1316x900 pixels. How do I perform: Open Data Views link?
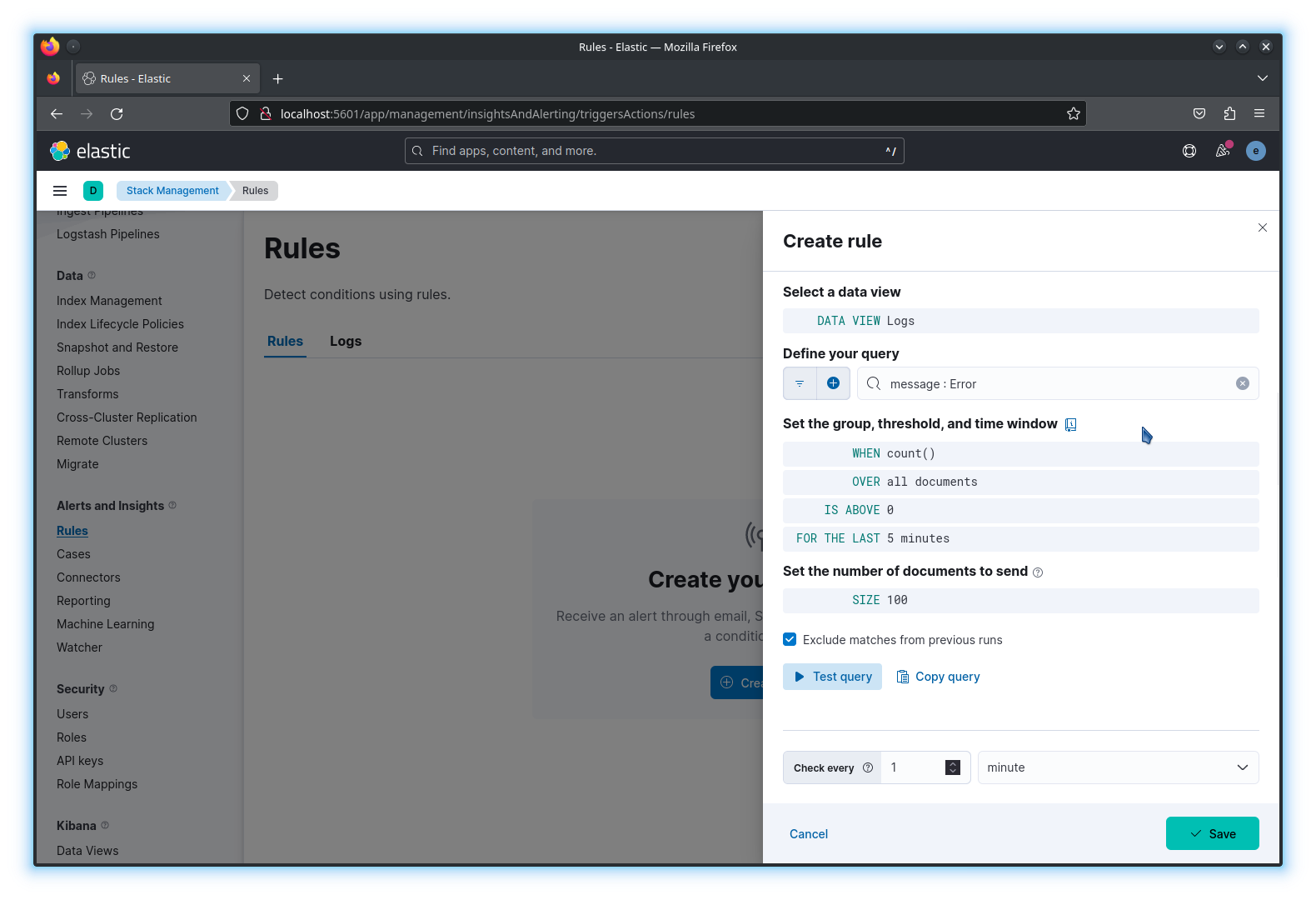pos(87,851)
